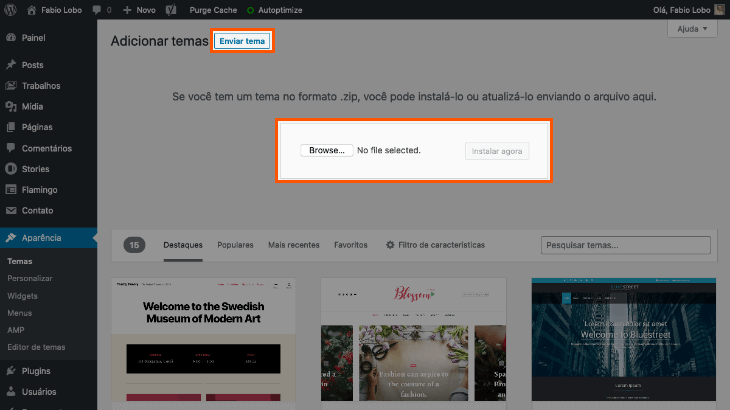Click the Usuários person icon
This screenshot has width=730, height=410.
11,391
